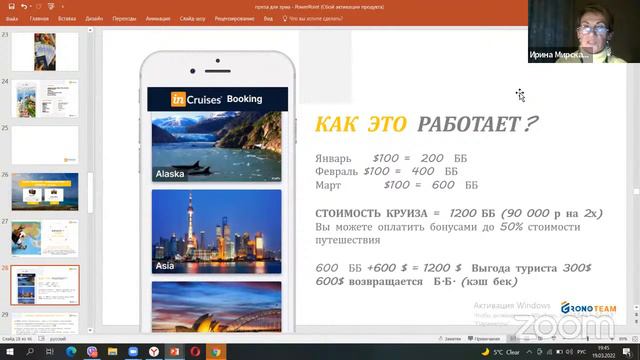Select blank slide 25 thumbnail
640x360 pixels.
click(x=45, y=145)
